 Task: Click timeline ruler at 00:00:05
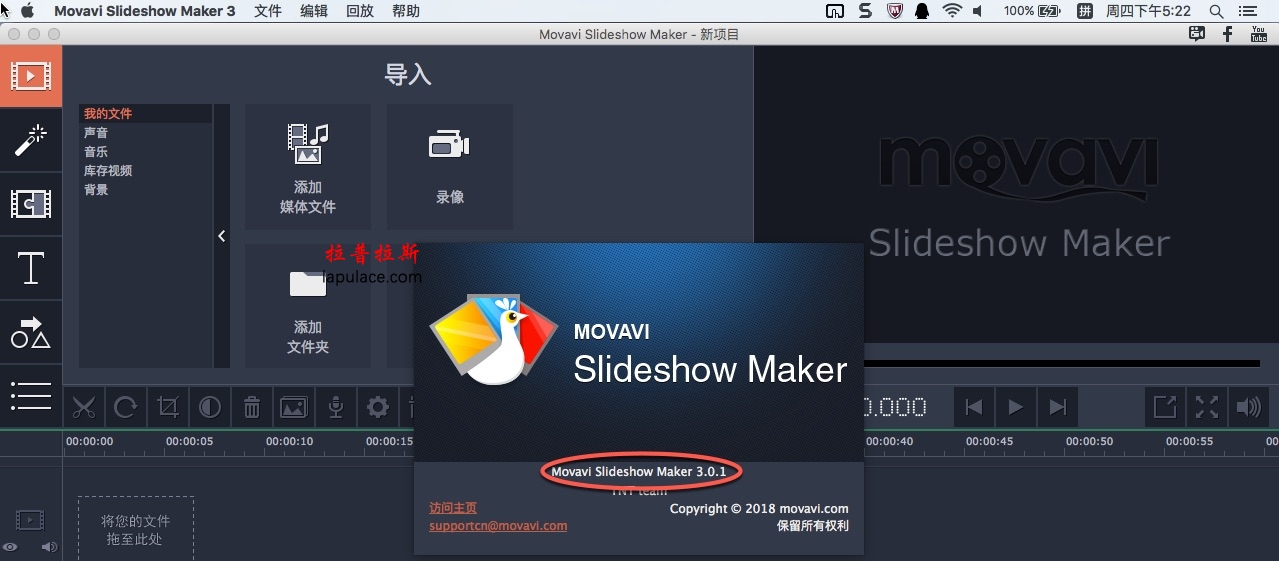(x=189, y=441)
